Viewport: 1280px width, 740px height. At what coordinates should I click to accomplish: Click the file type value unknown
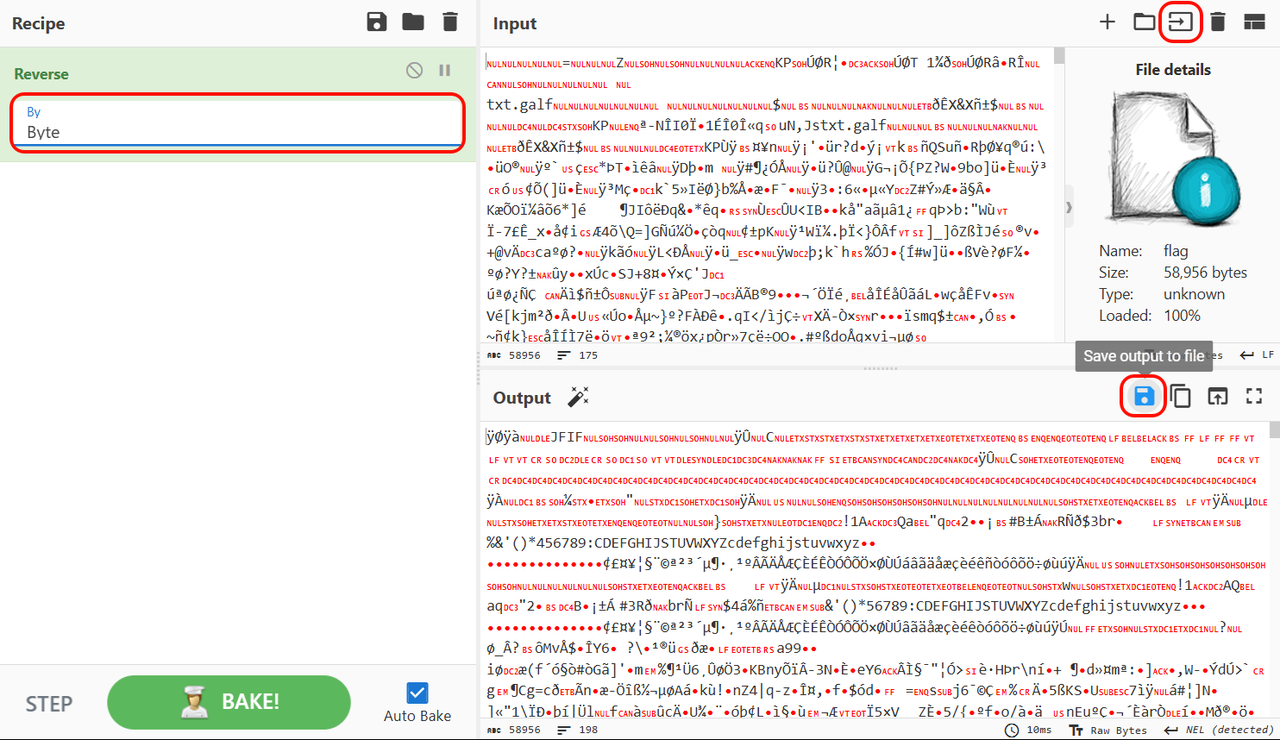(1194, 294)
